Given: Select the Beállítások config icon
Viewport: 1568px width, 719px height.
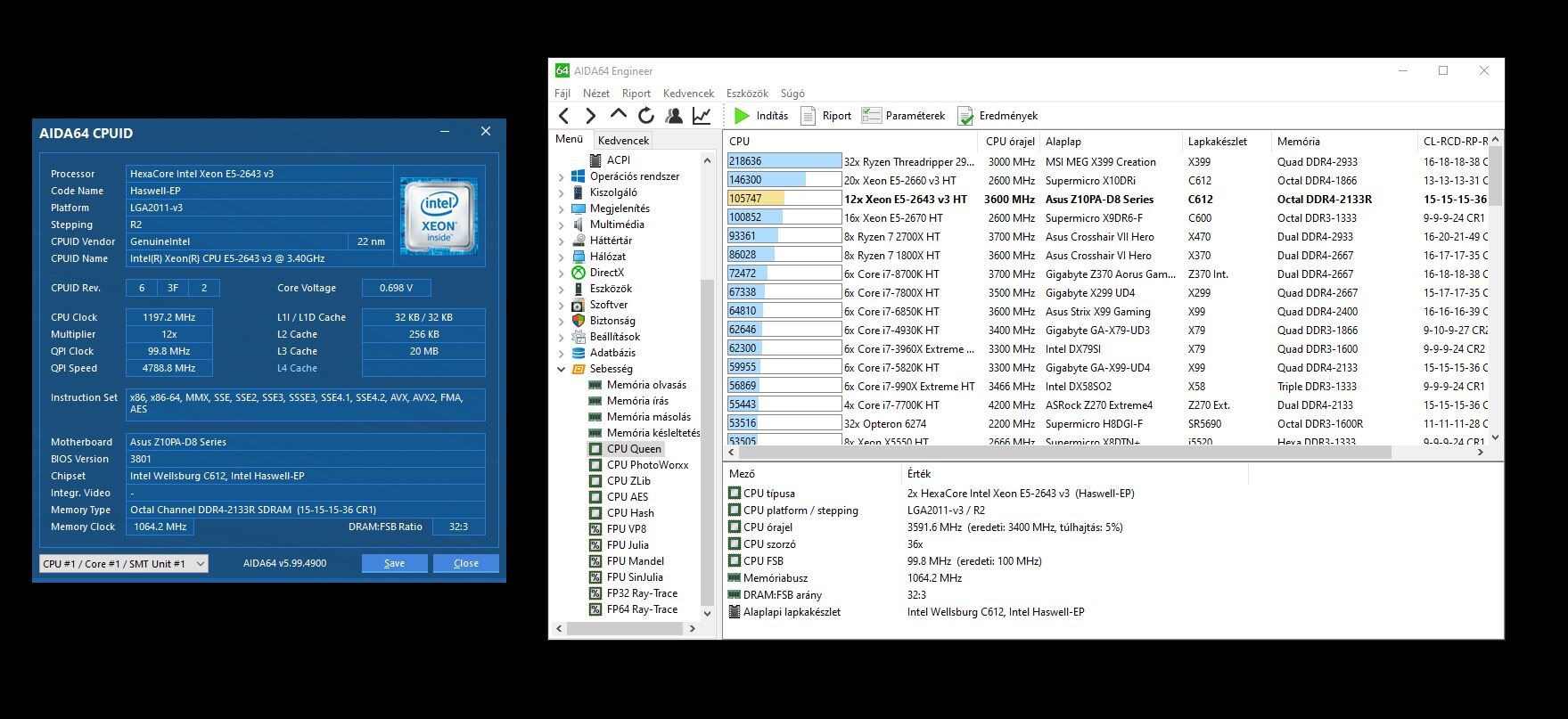Looking at the screenshot, I should (x=579, y=337).
